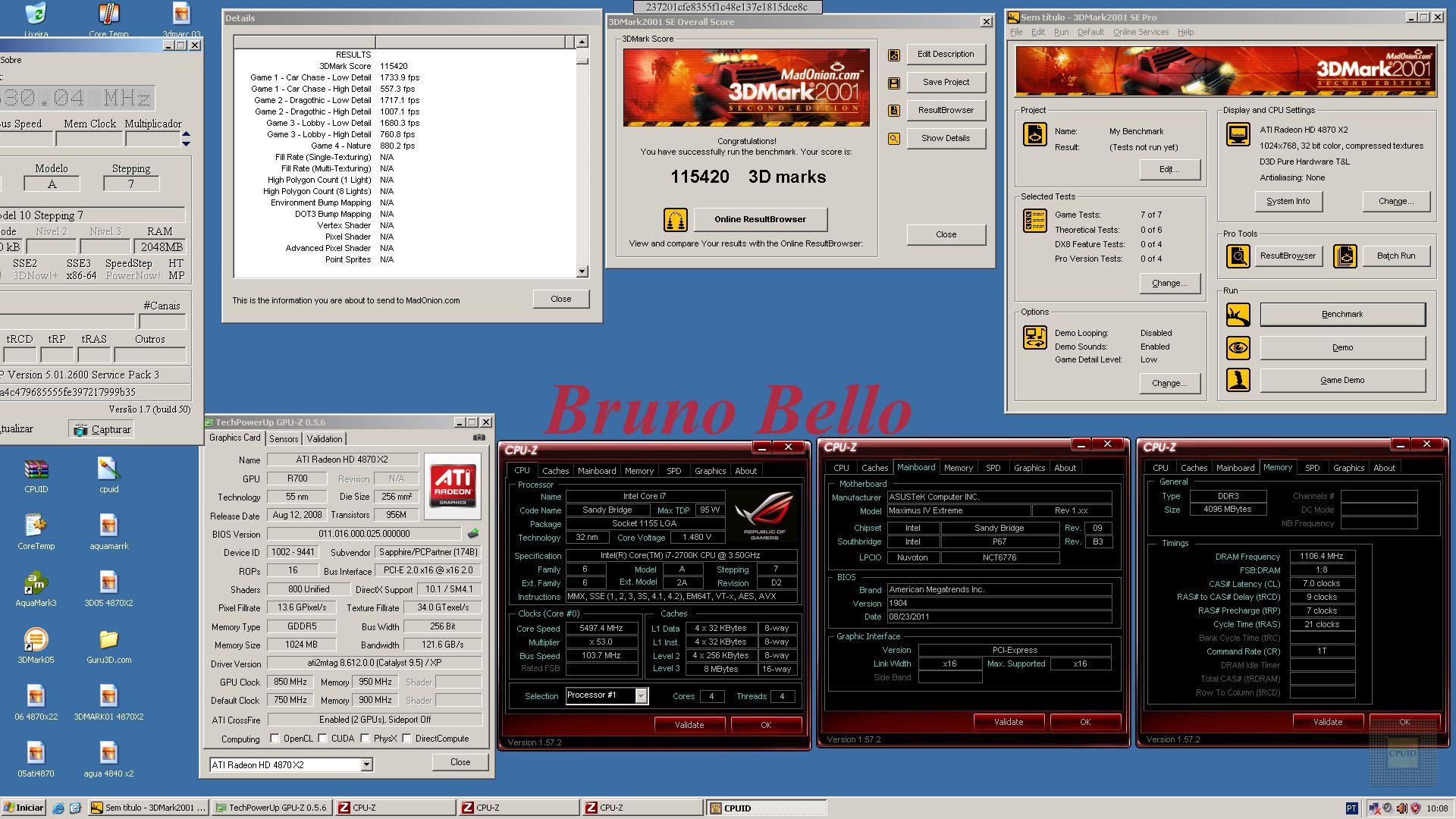Open the Help menu in 3DMark2001

pyautogui.click(x=1185, y=32)
